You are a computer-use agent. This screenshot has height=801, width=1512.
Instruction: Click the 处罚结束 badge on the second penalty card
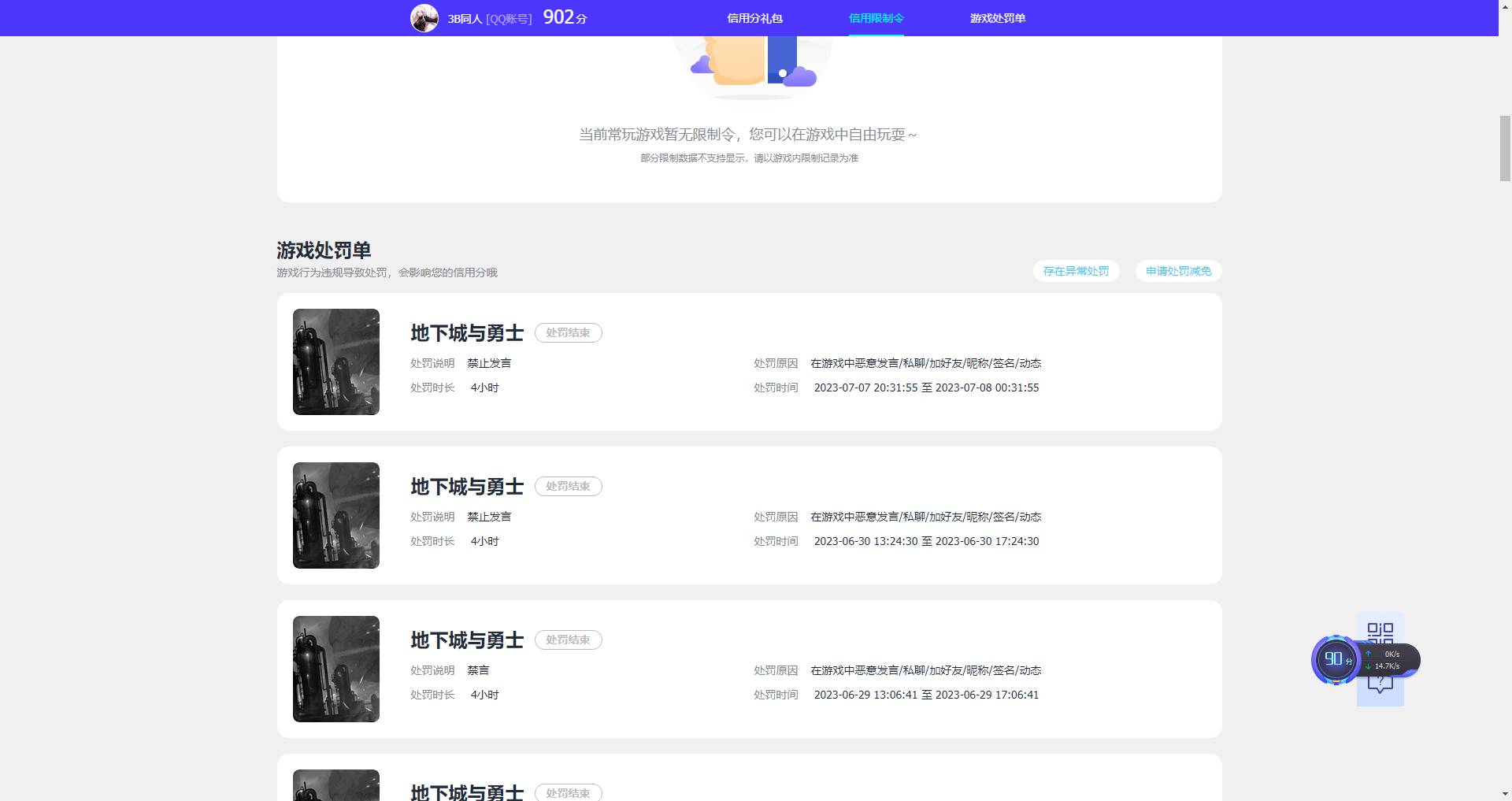[569, 486]
